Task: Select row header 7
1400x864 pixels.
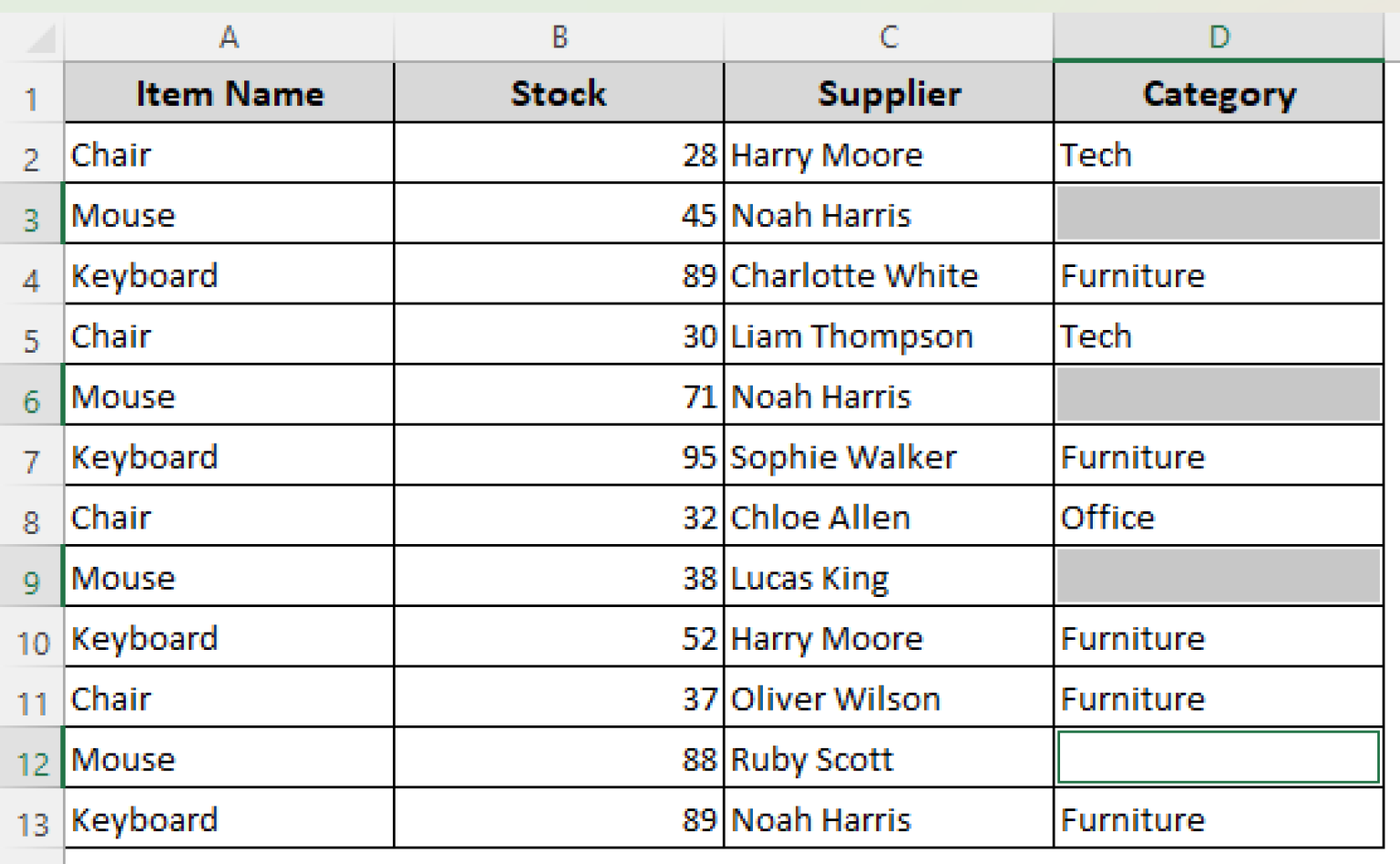Action: click(32, 457)
